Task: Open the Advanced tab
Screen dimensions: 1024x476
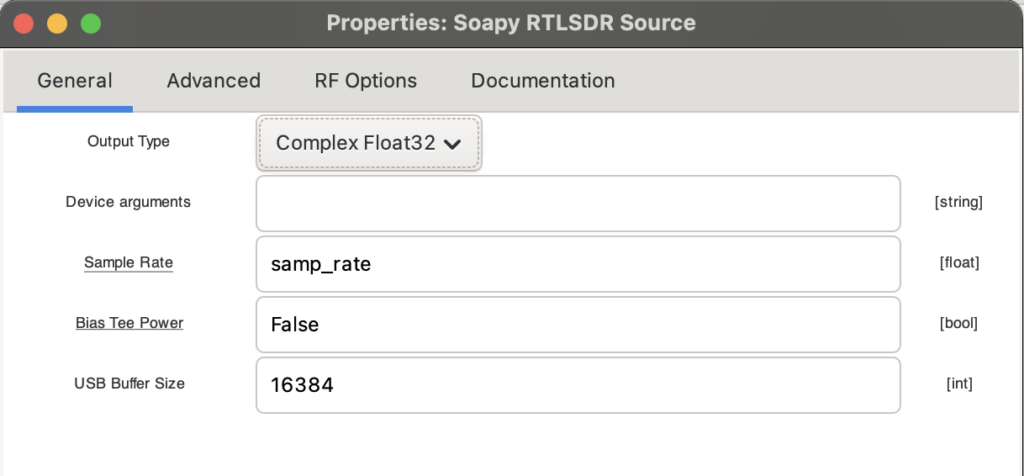Action: pyautogui.click(x=213, y=81)
